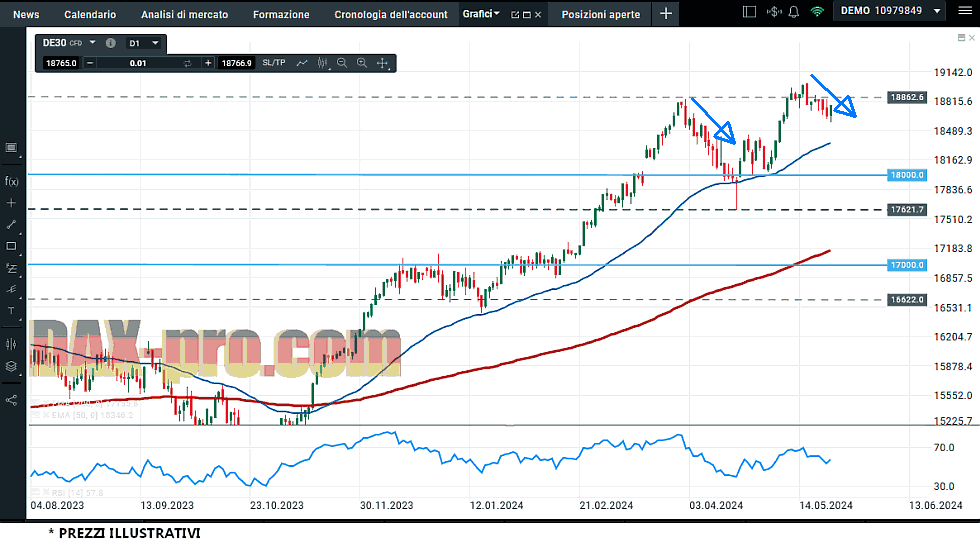
Task: Open the one-click trading dollar icon
Action: click(x=774, y=11)
